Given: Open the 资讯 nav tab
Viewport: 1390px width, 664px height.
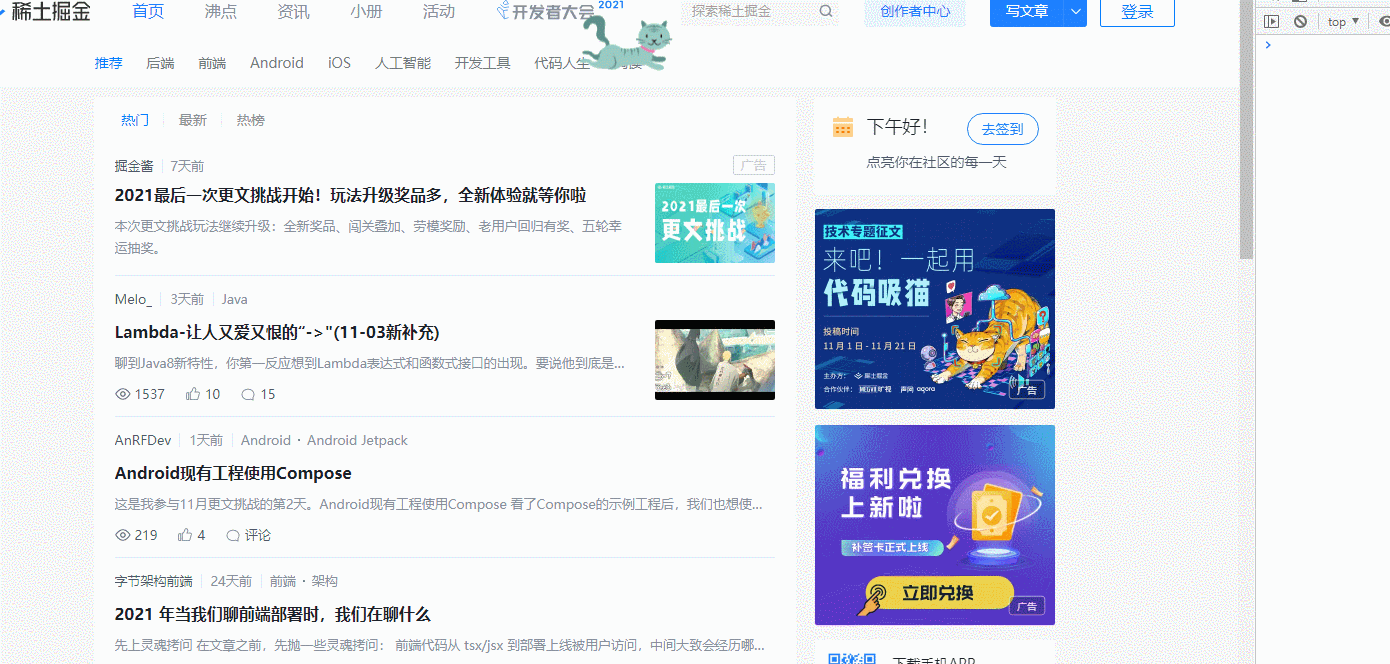Looking at the screenshot, I should click(293, 12).
